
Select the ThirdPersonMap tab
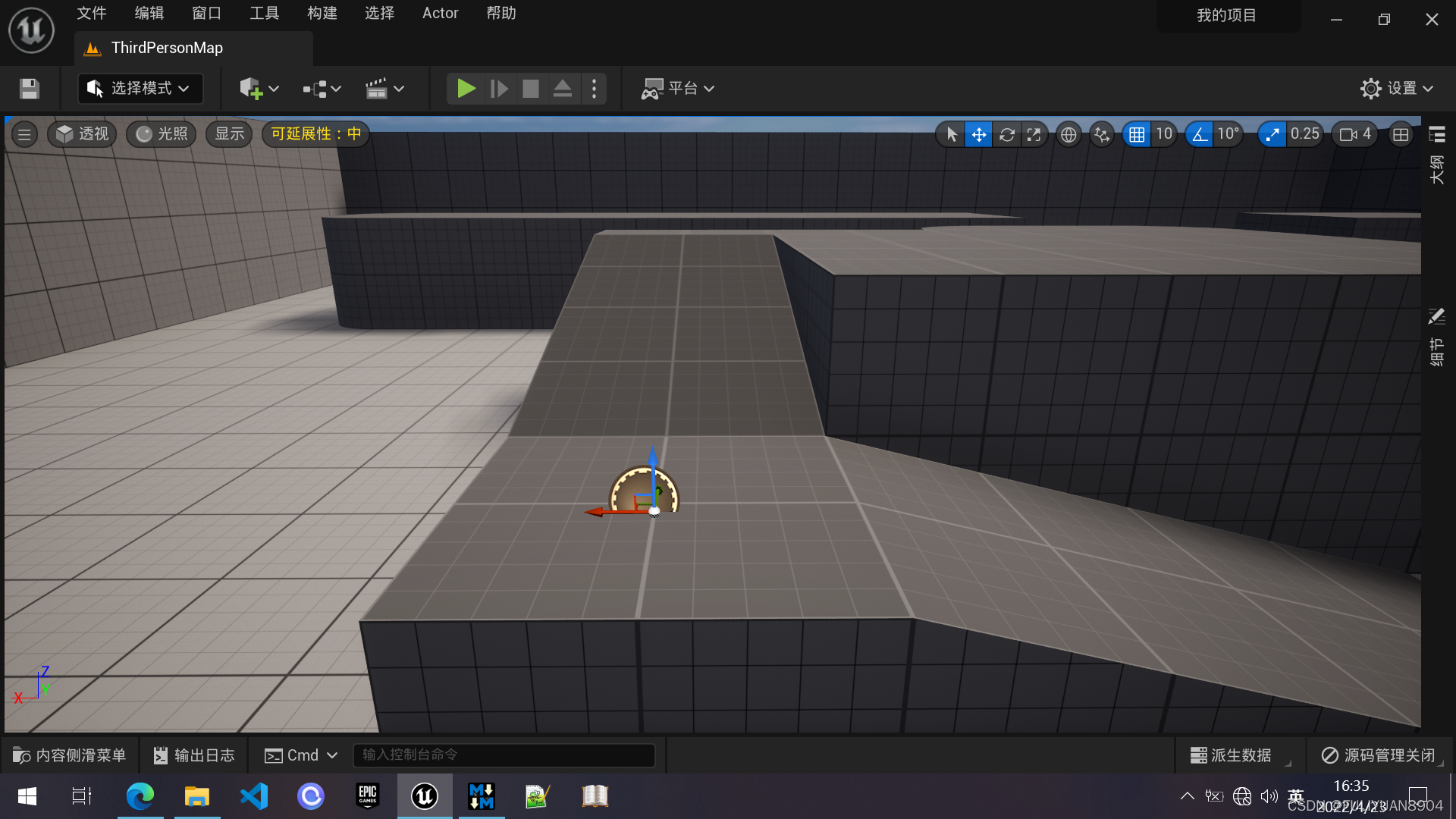pyautogui.click(x=194, y=49)
